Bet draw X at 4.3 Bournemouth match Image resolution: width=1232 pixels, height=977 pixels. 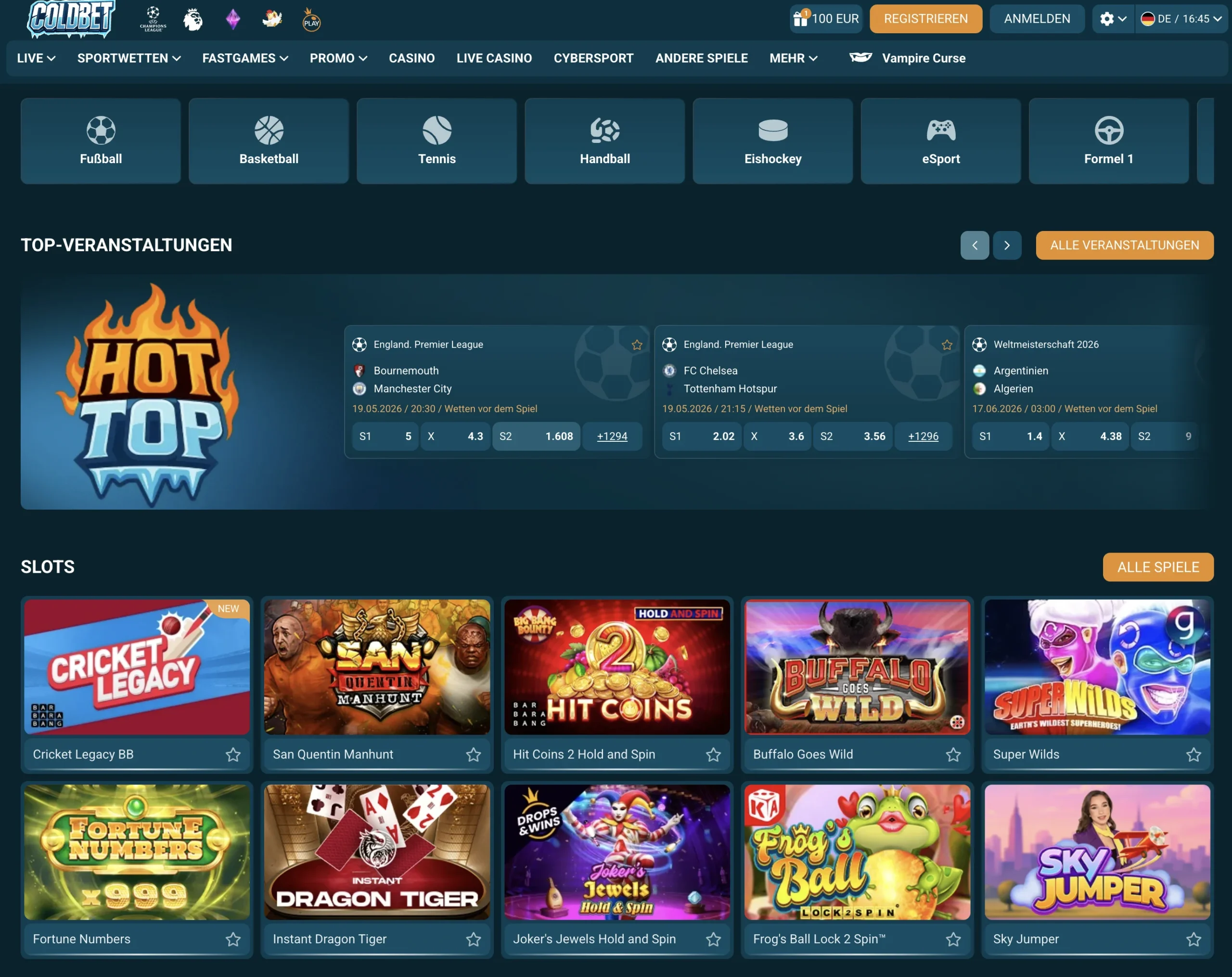(x=455, y=437)
